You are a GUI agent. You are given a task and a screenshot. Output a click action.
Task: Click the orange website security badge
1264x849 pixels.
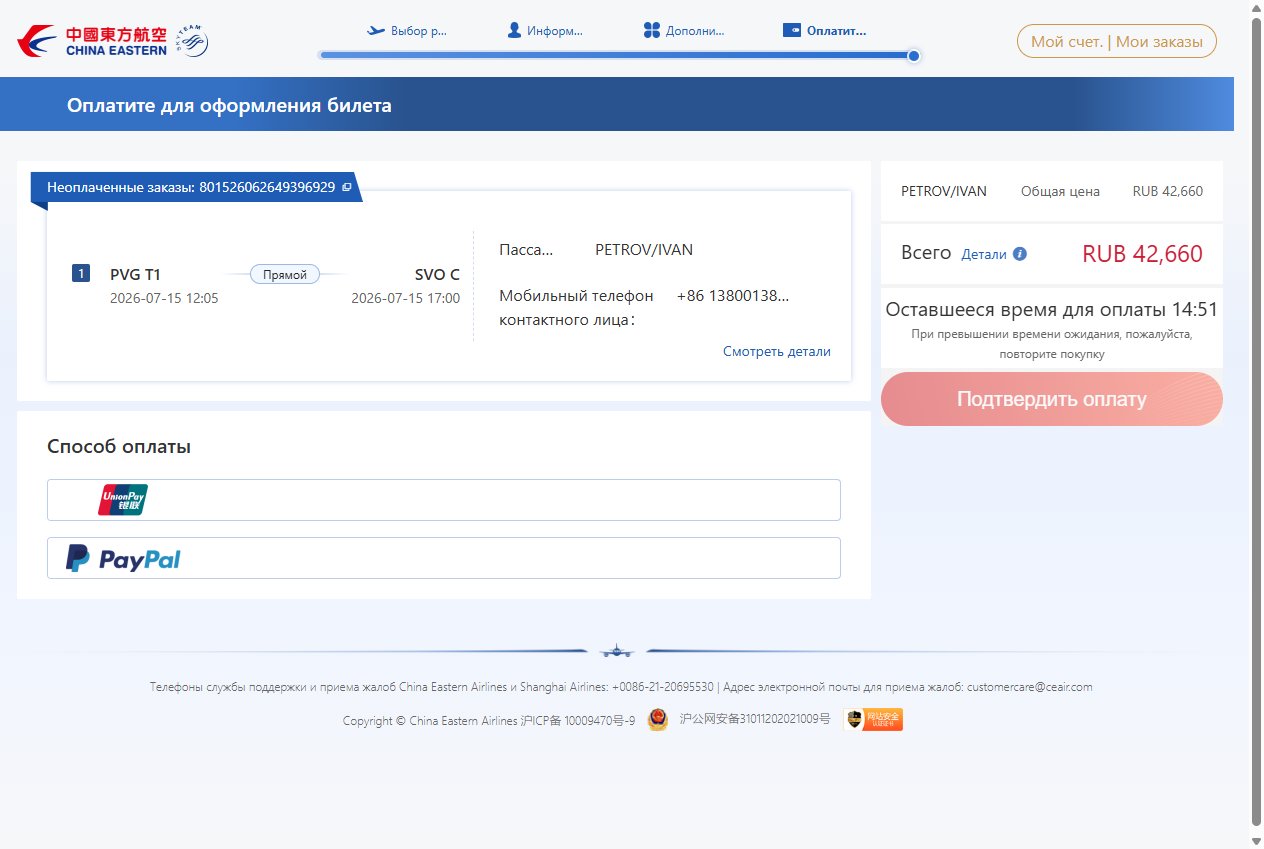tap(873, 719)
